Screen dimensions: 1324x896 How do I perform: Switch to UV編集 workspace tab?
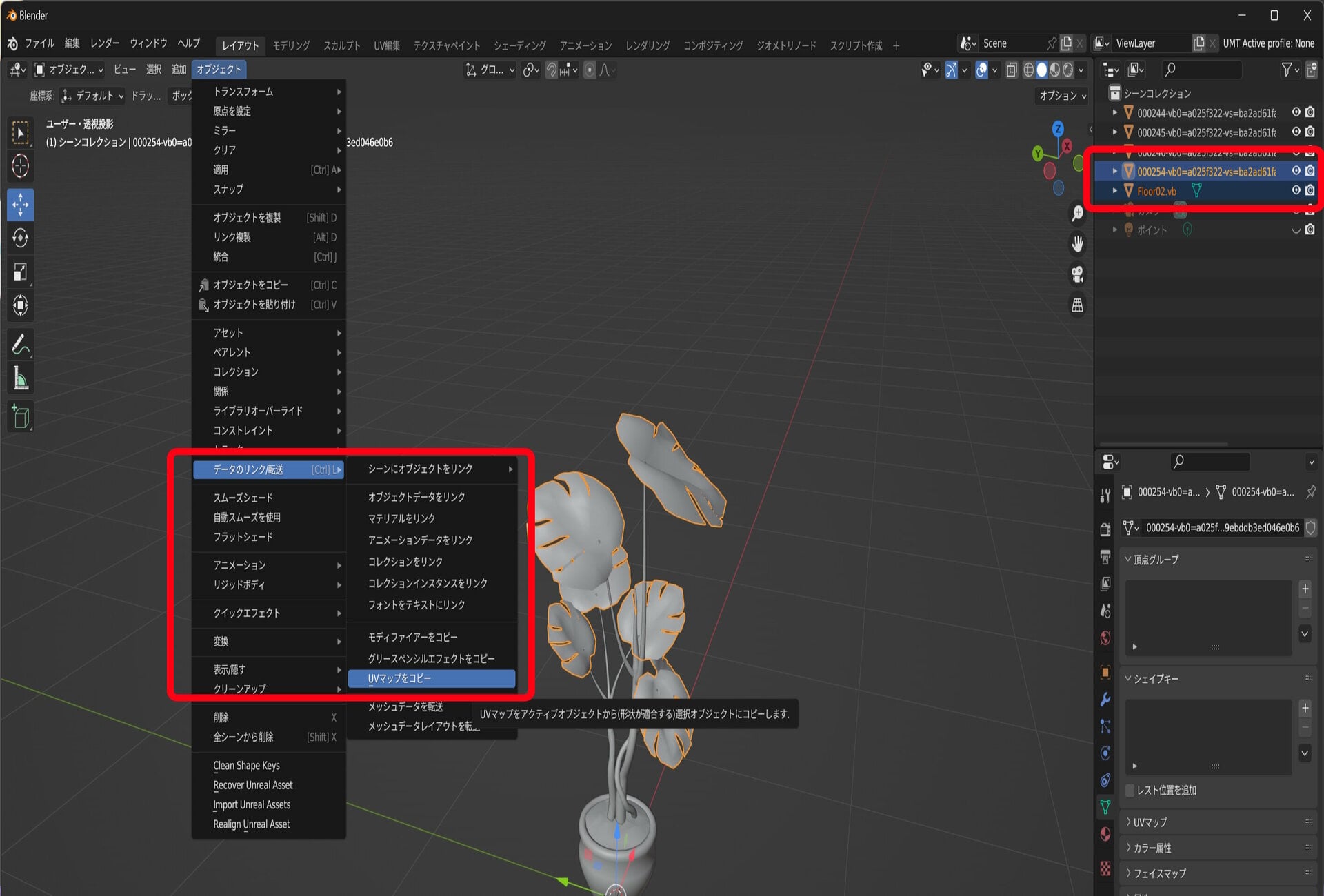tap(387, 45)
